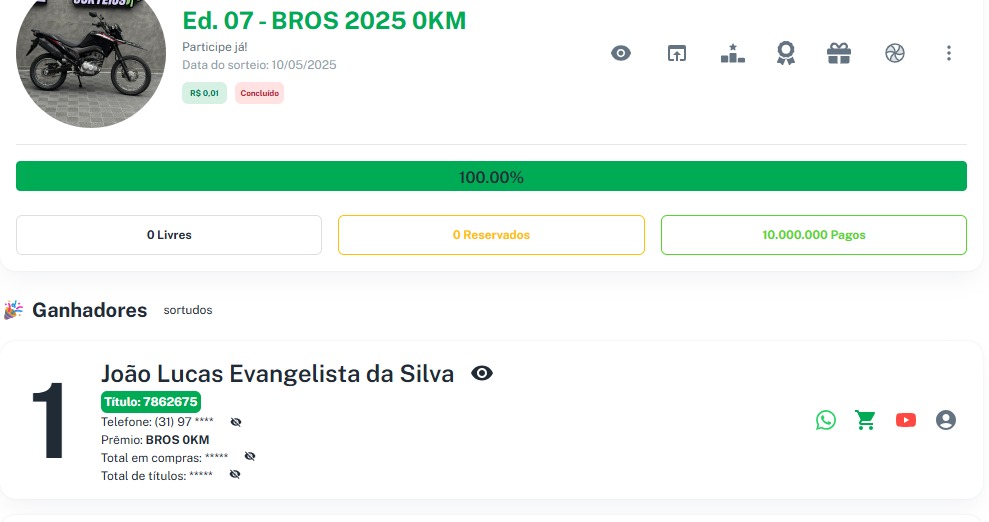Unhide the Total de títulos value
The height and width of the screenshot is (522, 989).
(x=234, y=474)
